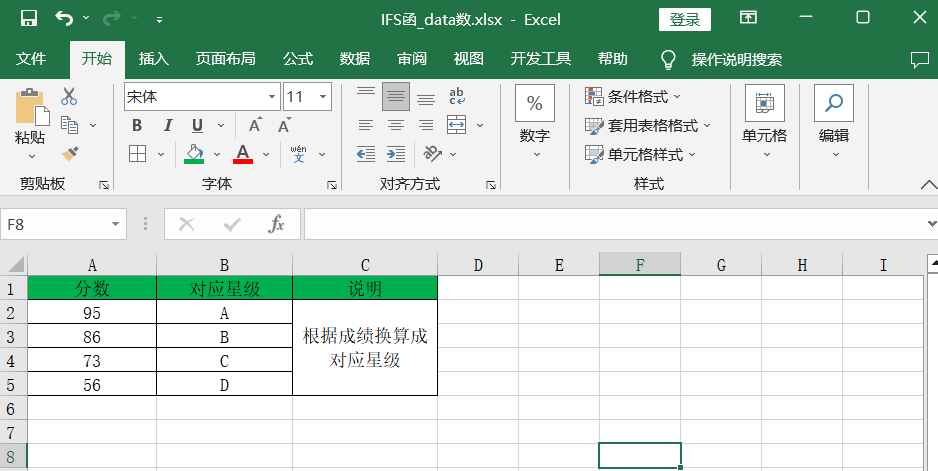This screenshot has width=938, height=471.
Task: Open the 字体 dialog launcher
Action: 332,185
